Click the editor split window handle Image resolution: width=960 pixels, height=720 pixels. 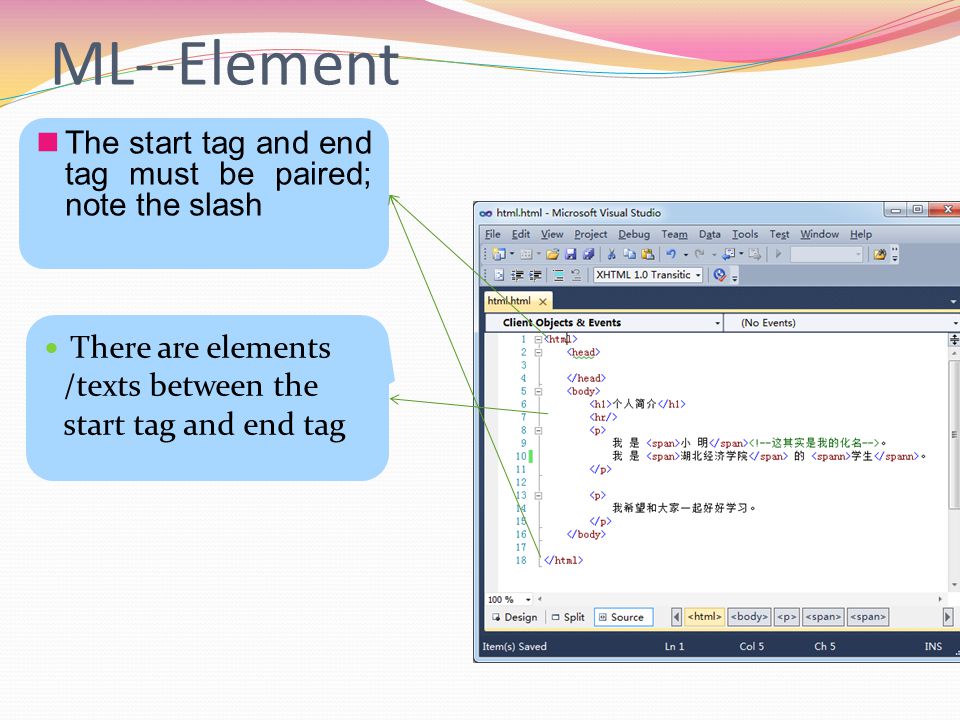[954, 340]
